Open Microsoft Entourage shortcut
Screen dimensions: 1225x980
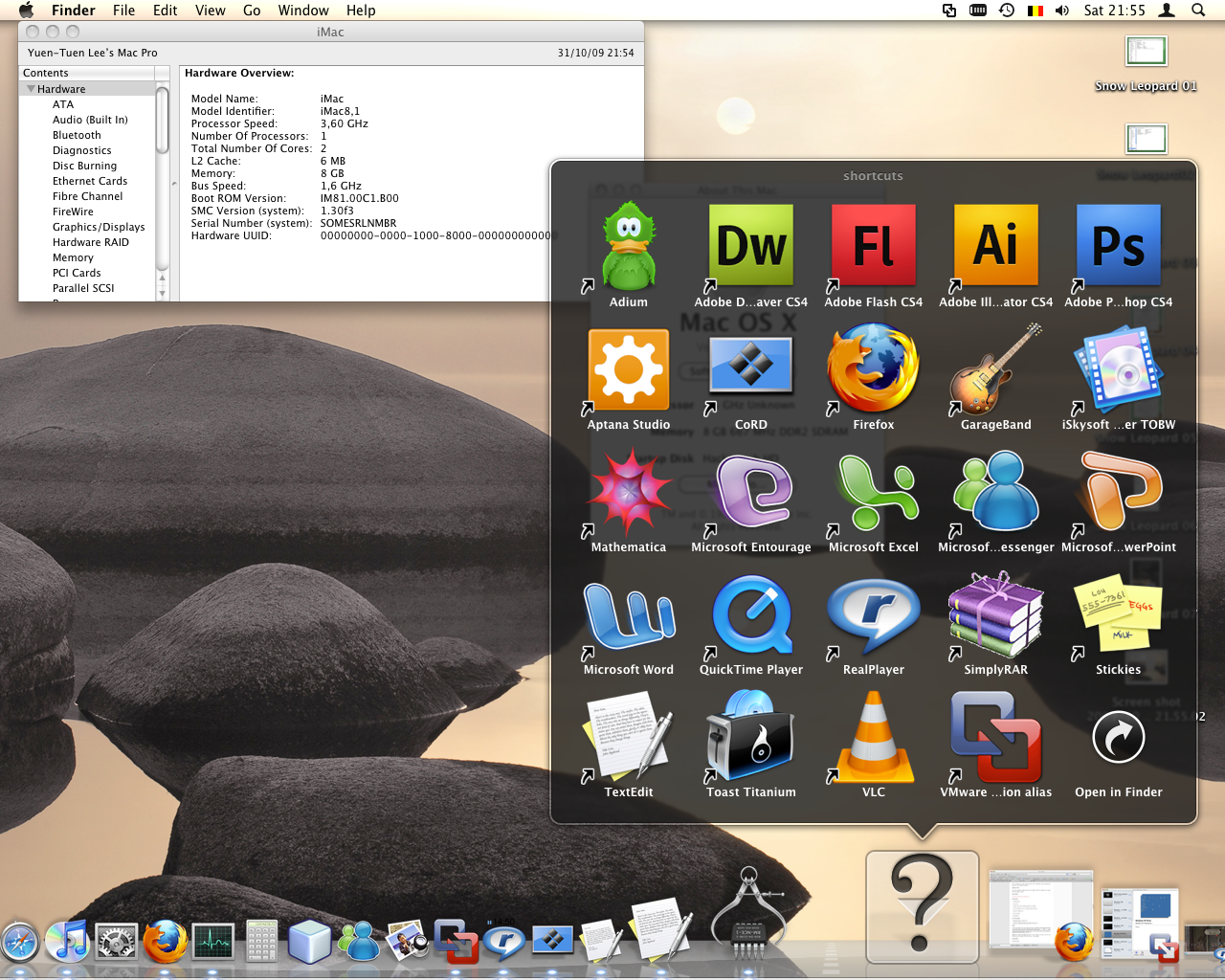tap(751, 491)
